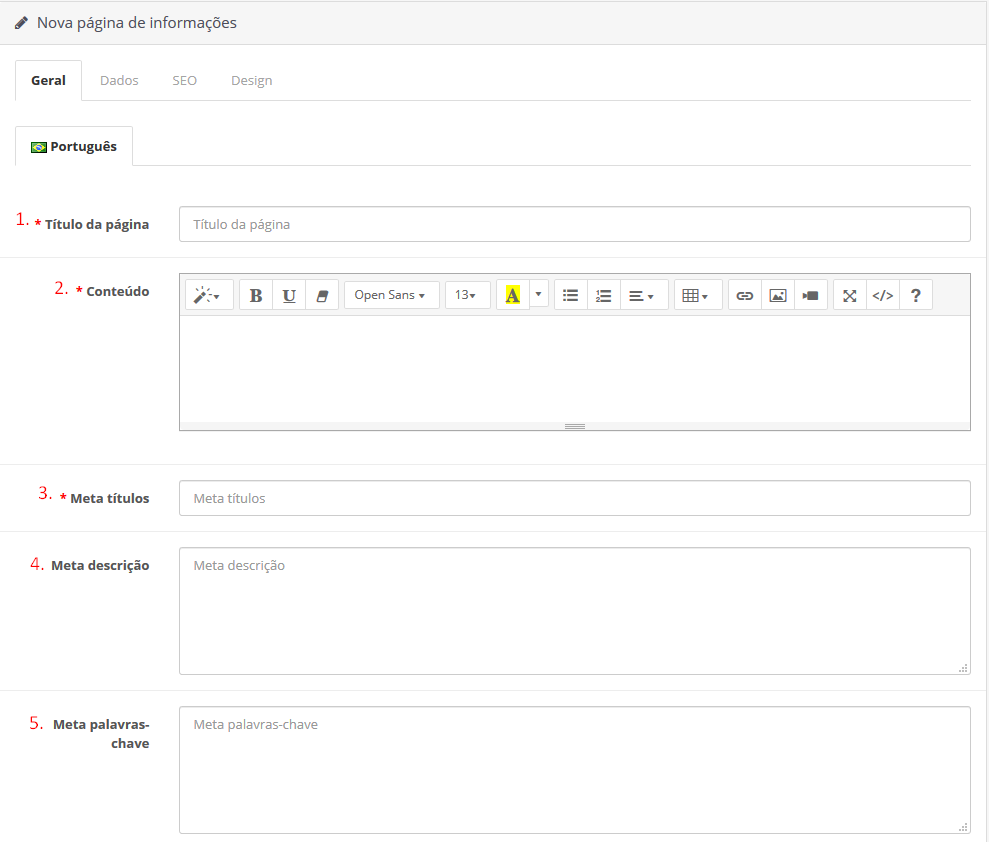The image size is (989, 842).
Task: Click the eraser remove-formatting icon
Action: (x=322, y=296)
